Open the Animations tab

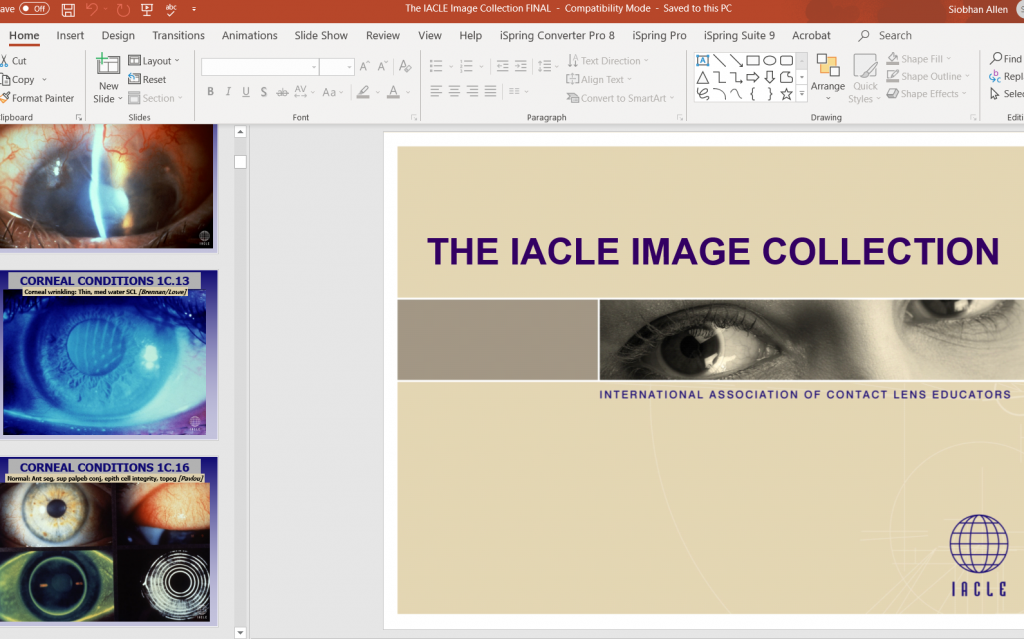[x=249, y=35]
